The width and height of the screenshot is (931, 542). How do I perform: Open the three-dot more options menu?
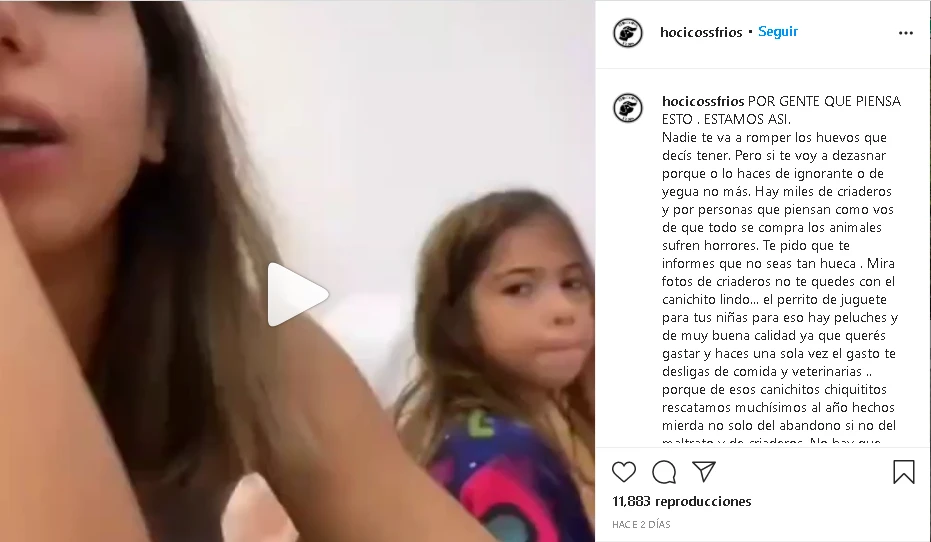pos(905,33)
